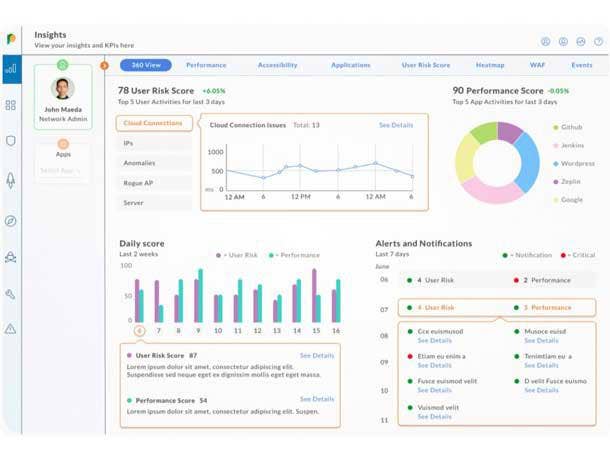Open the warning triangle alerts icon
Viewport: 610px width, 457px height.
[11, 329]
